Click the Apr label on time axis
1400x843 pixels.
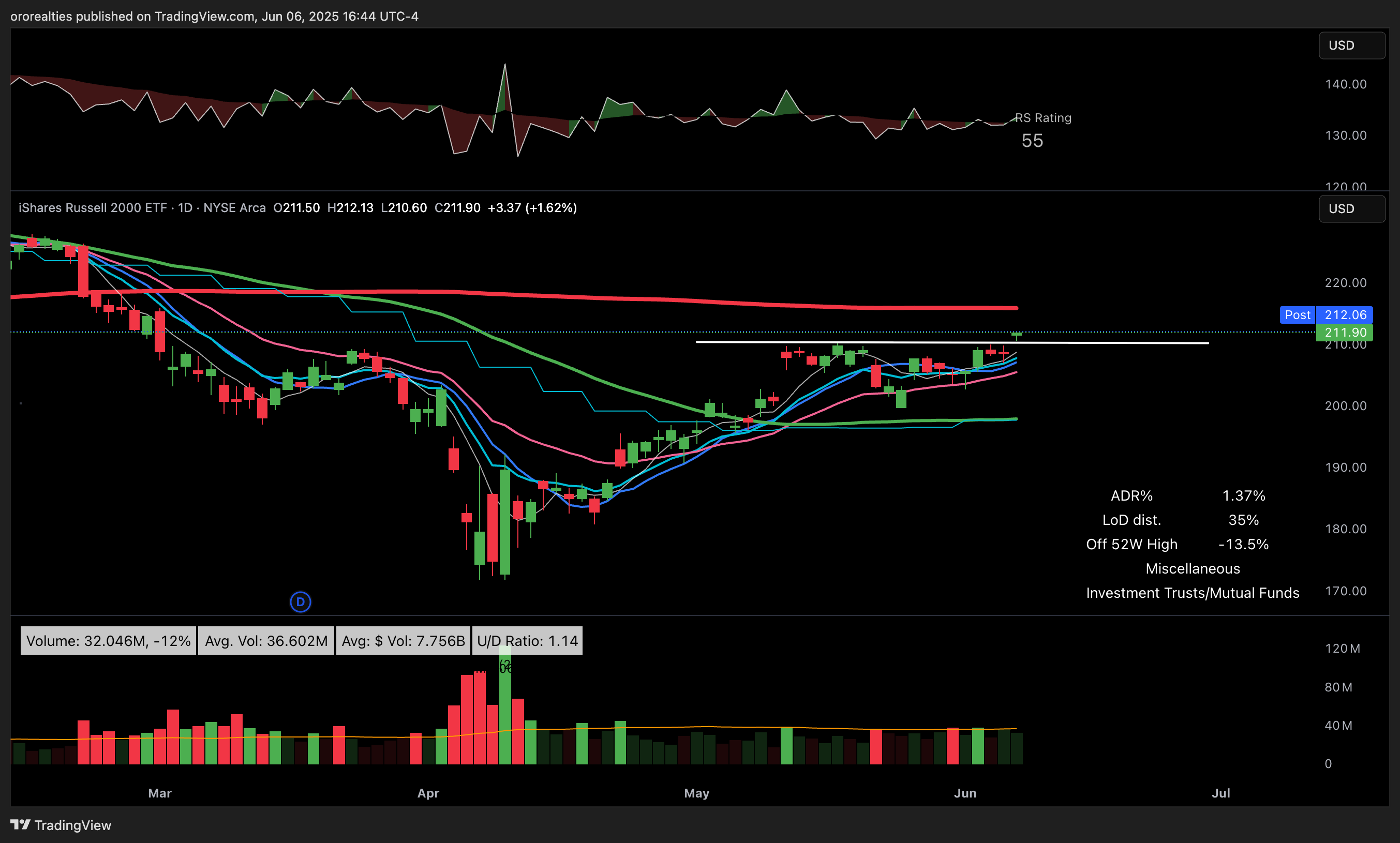[x=428, y=793]
